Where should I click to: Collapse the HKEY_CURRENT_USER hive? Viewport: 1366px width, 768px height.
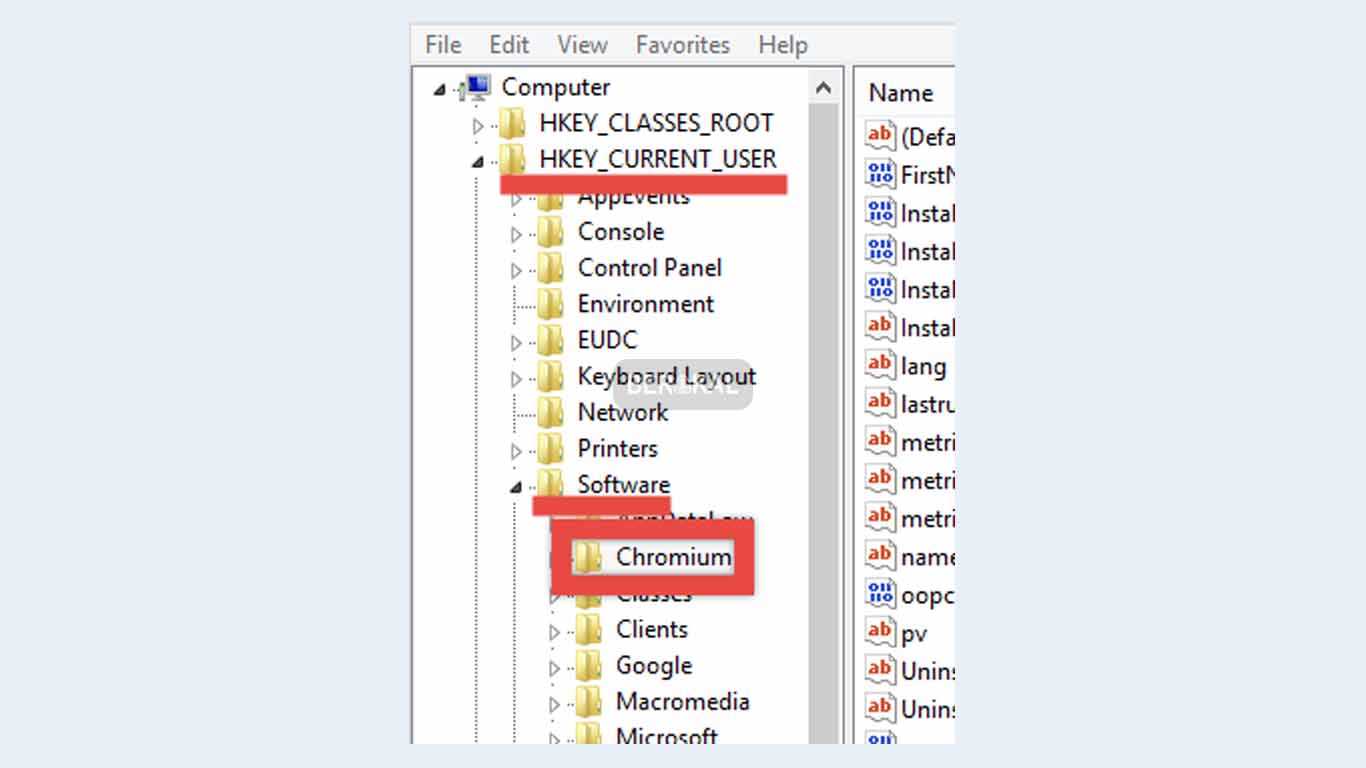tap(477, 161)
